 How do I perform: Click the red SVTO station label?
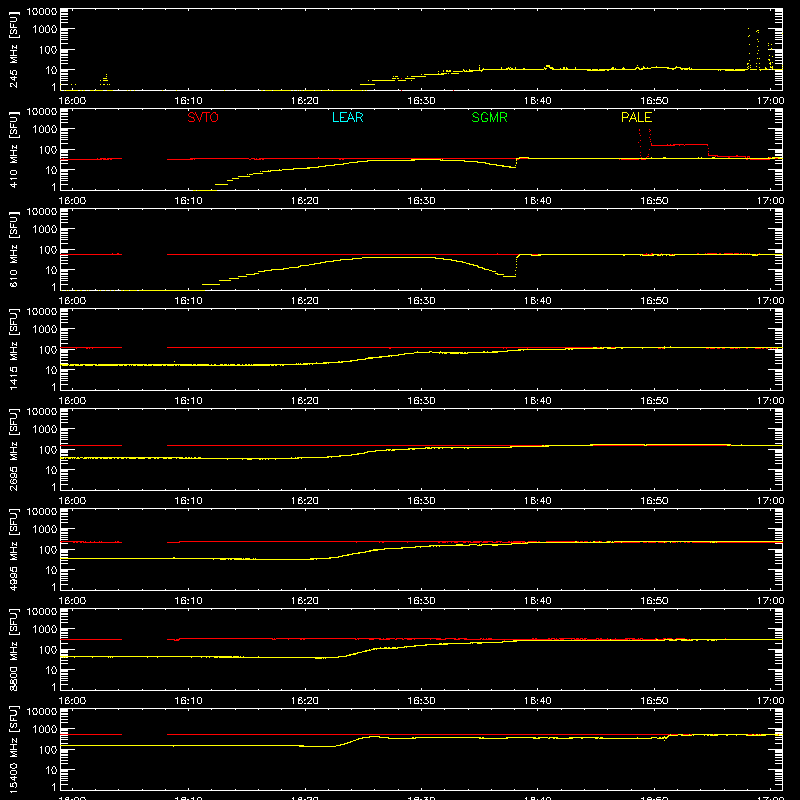click(203, 117)
